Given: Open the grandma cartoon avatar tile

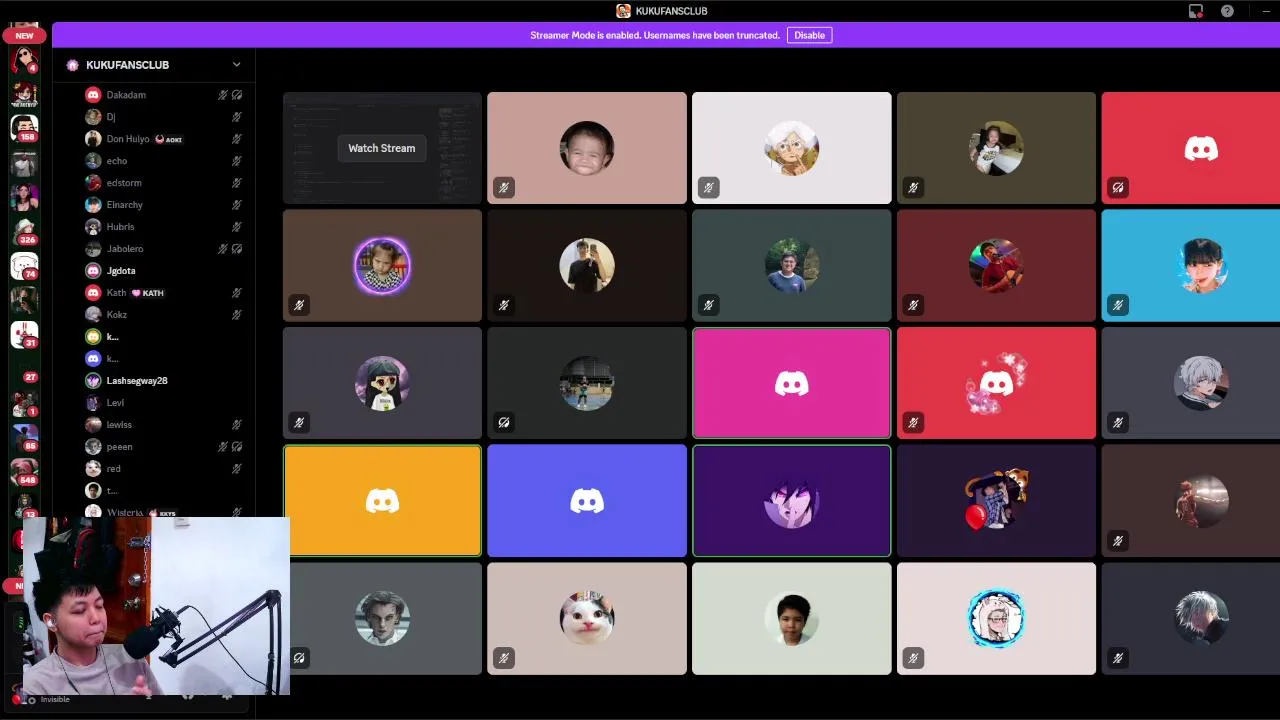Looking at the screenshot, I should (791, 148).
